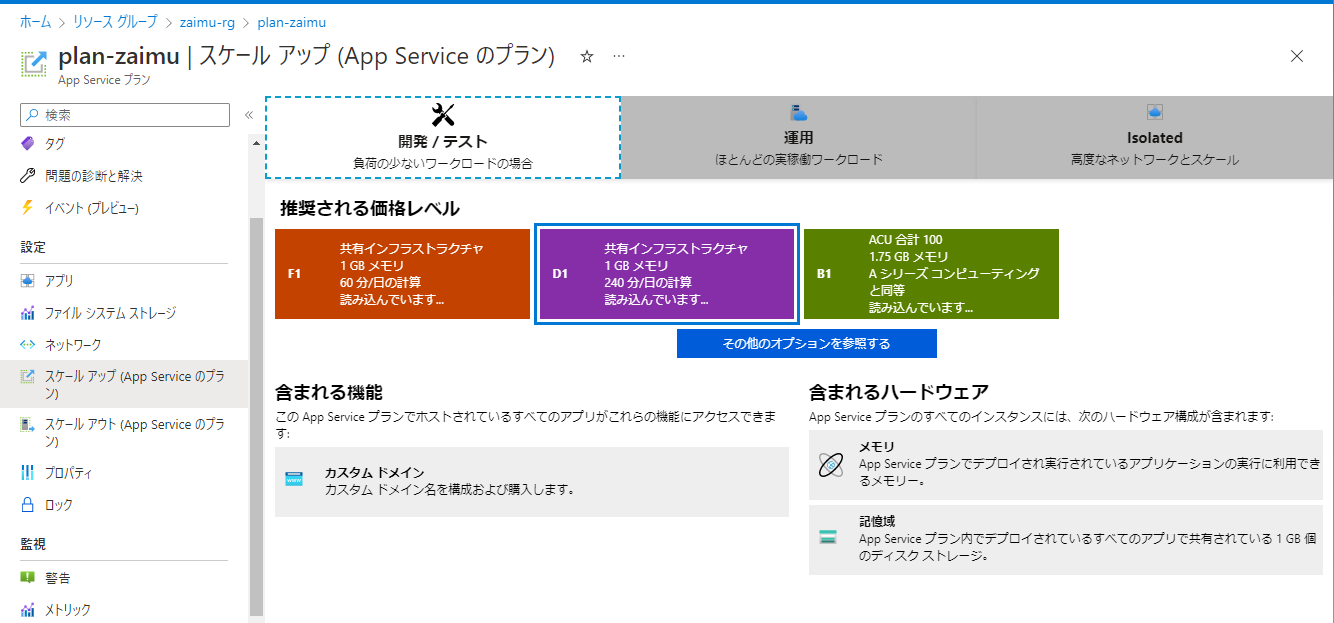The image size is (1334, 623).
Task: Click その他のオプションを参照する button
Action: pyautogui.click(x=807, y=343)
